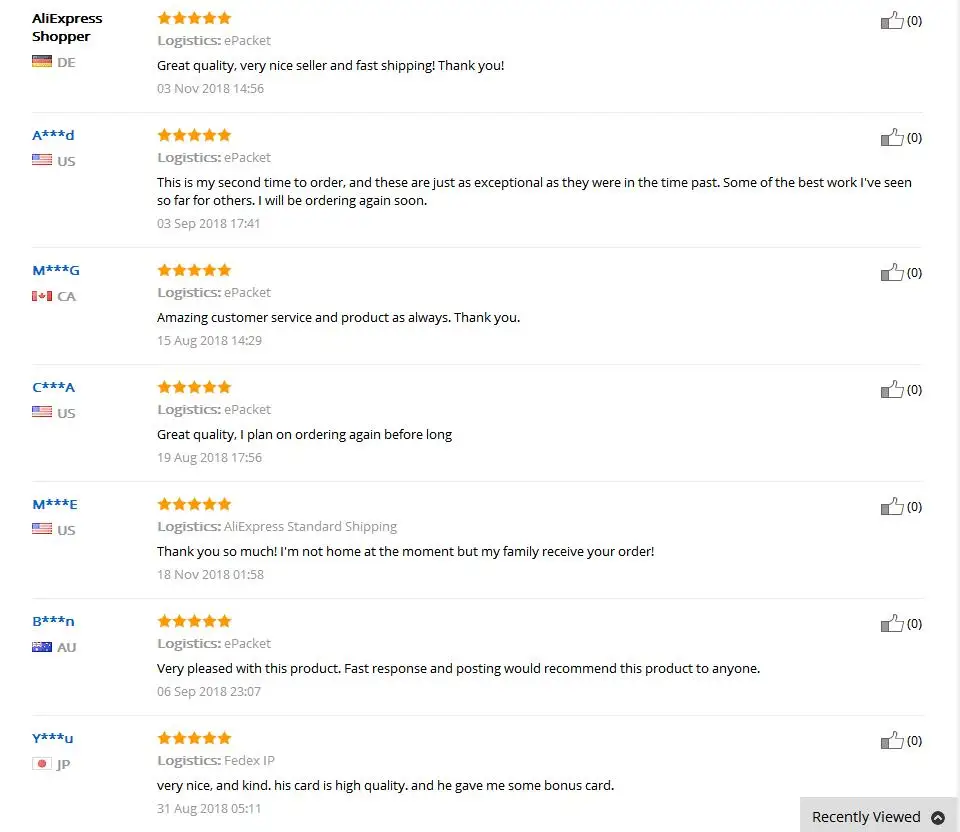Viewport: 960px width, 832px height.
Task: Like the review from AliExpress Shopper (DE)
Action: point(892,21)
